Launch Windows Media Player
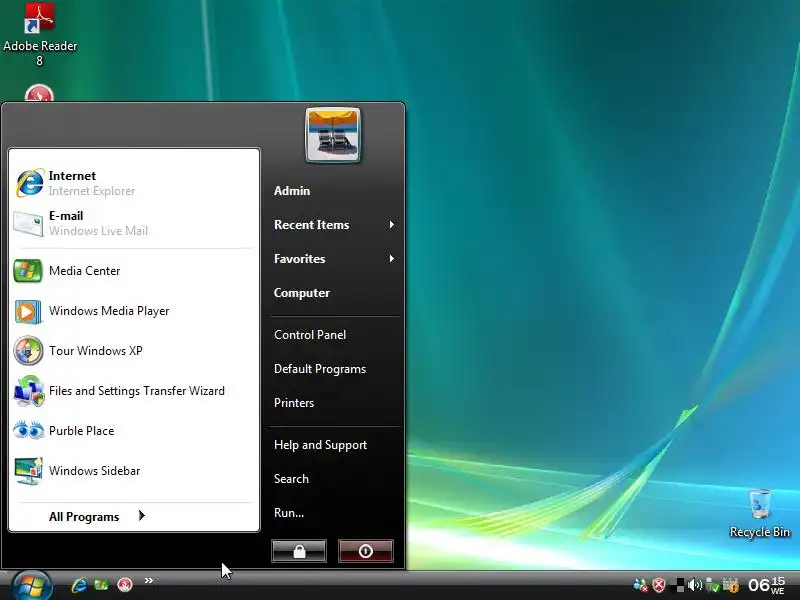800x600 pixels. [x=134, y=311]
